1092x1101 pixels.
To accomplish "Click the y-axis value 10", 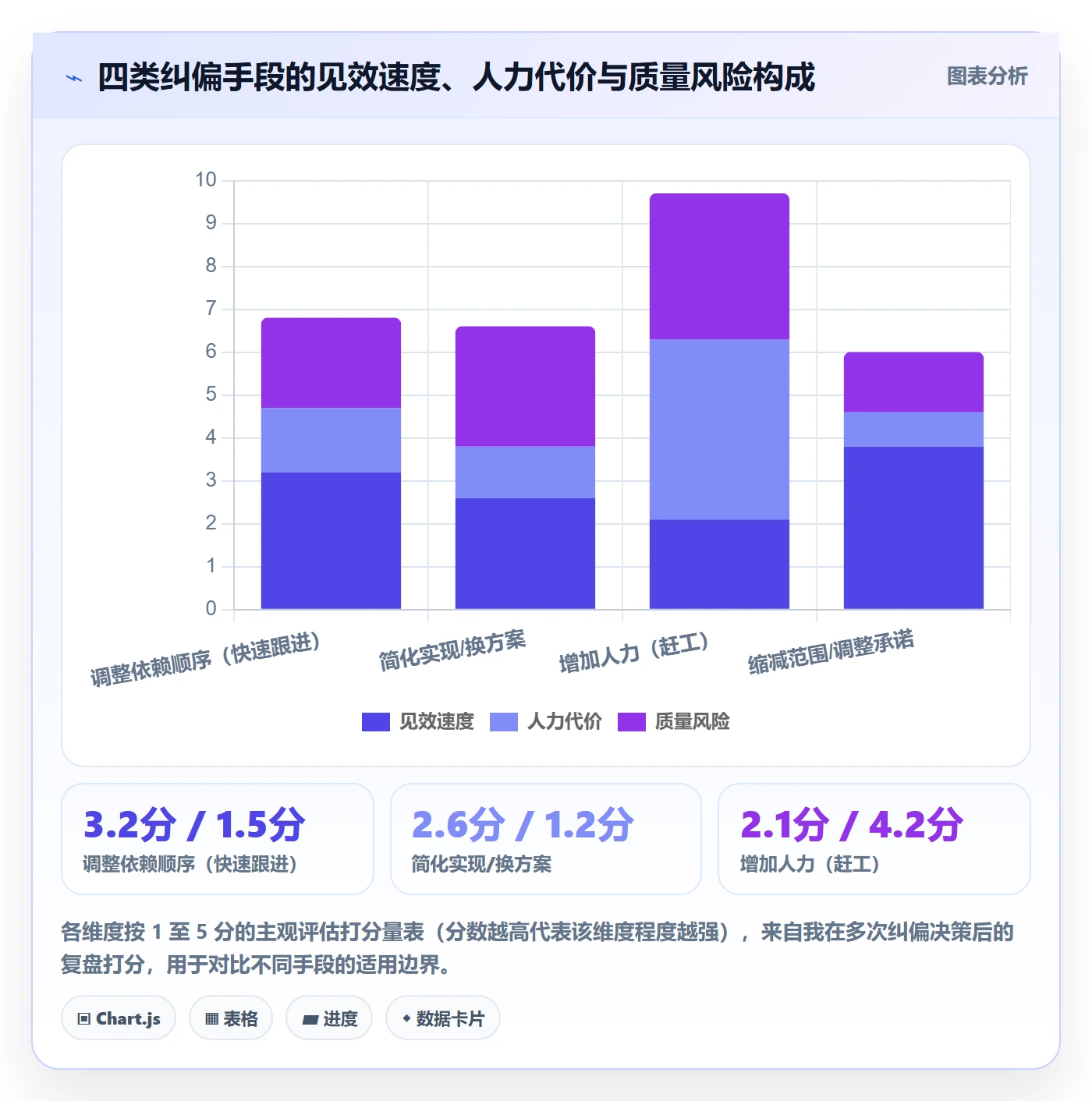I will point(205,180).
